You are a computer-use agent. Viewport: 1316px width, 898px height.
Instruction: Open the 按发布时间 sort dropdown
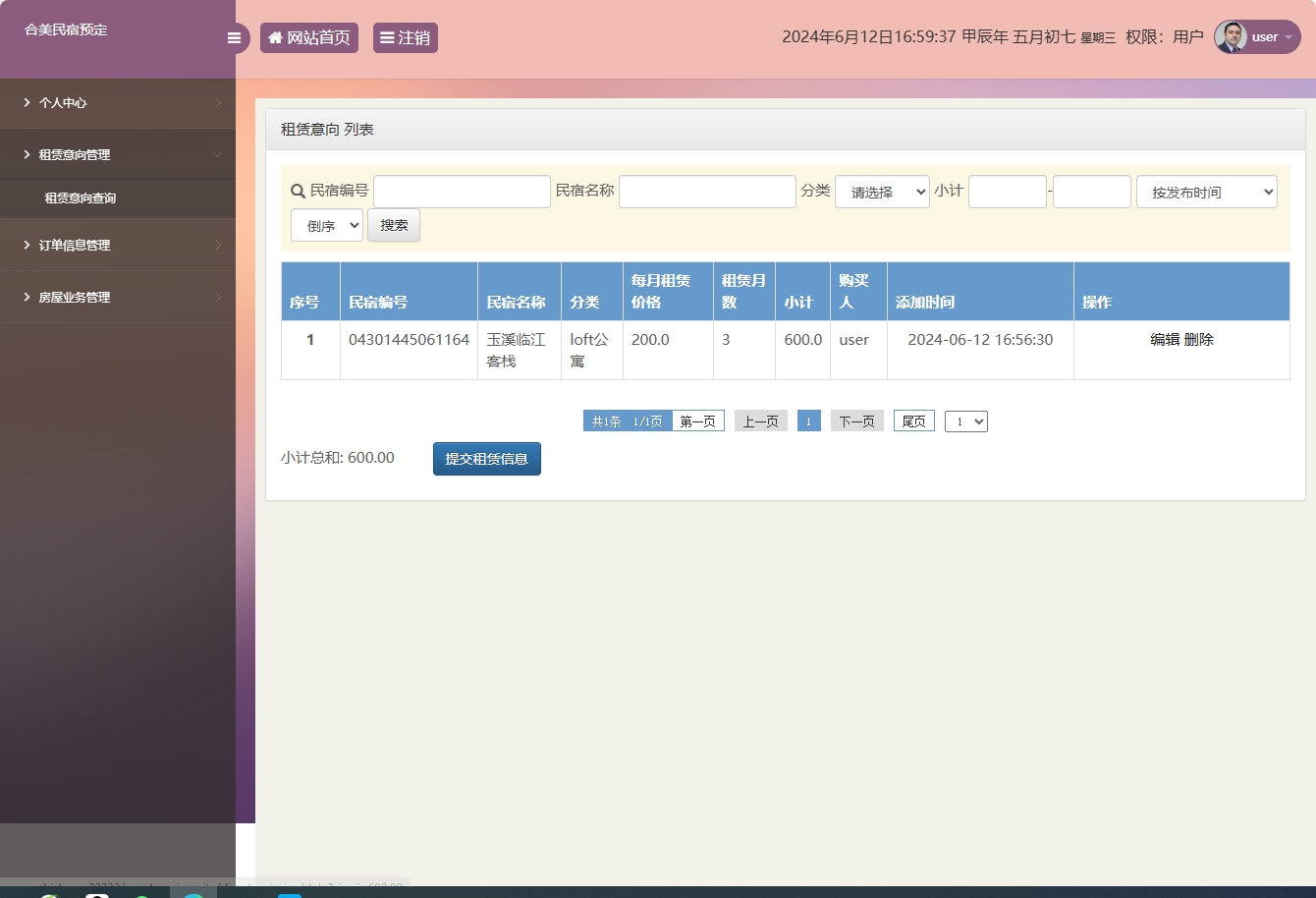tap(1206, 193)
